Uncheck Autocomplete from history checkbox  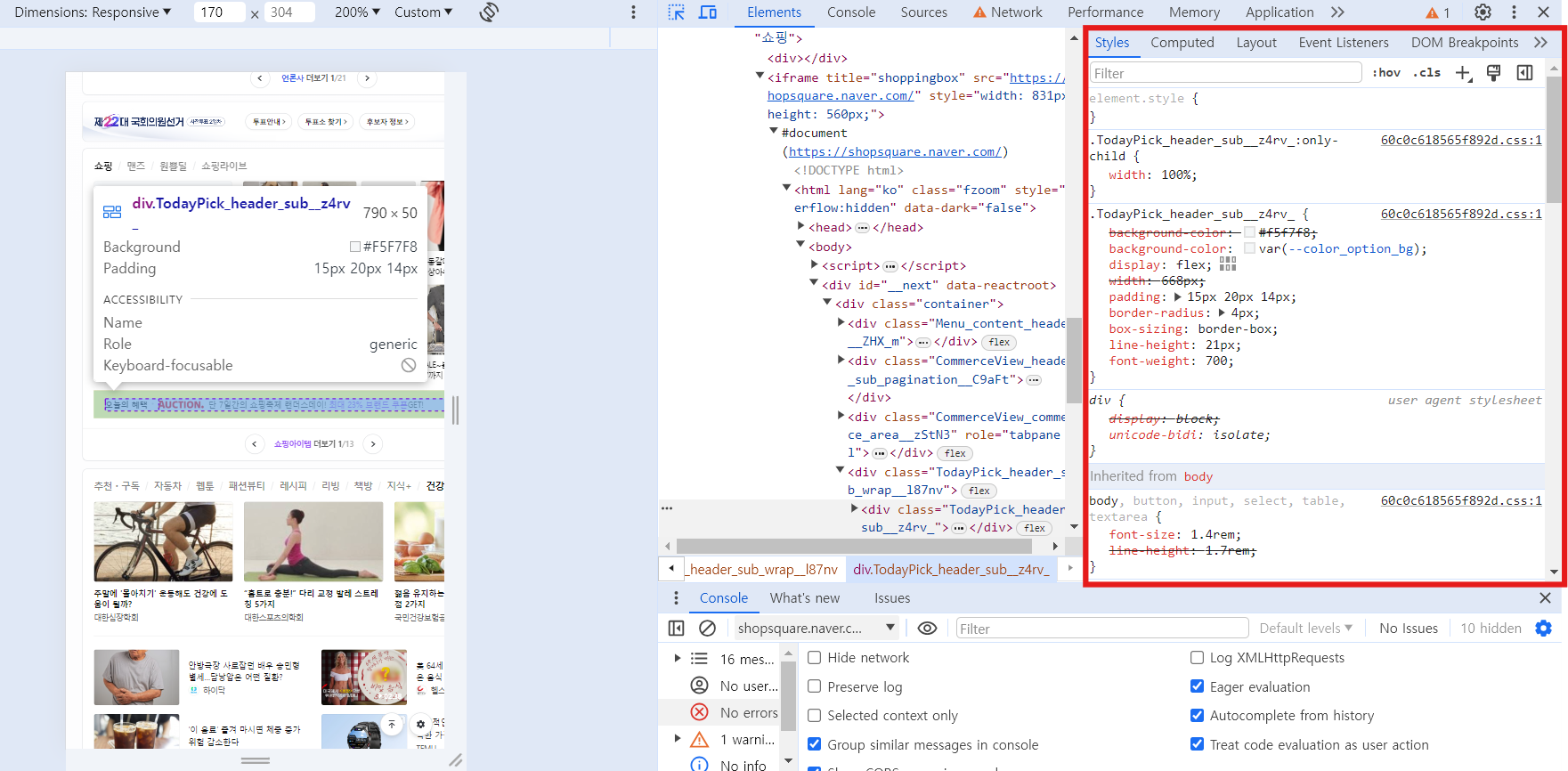click(1198, 716)
